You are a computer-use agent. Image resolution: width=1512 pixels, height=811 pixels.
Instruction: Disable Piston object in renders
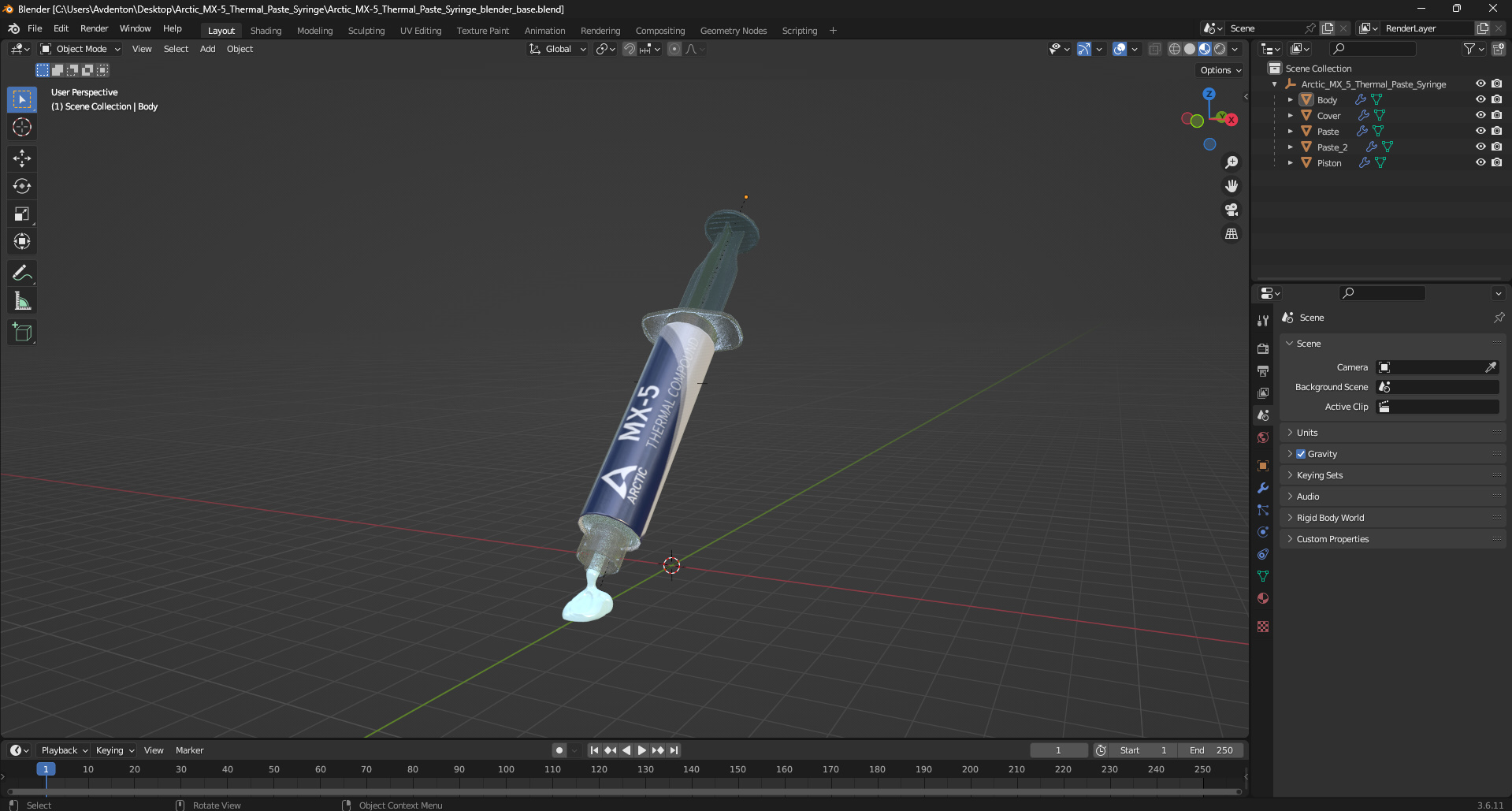(x=1496, y=162)
